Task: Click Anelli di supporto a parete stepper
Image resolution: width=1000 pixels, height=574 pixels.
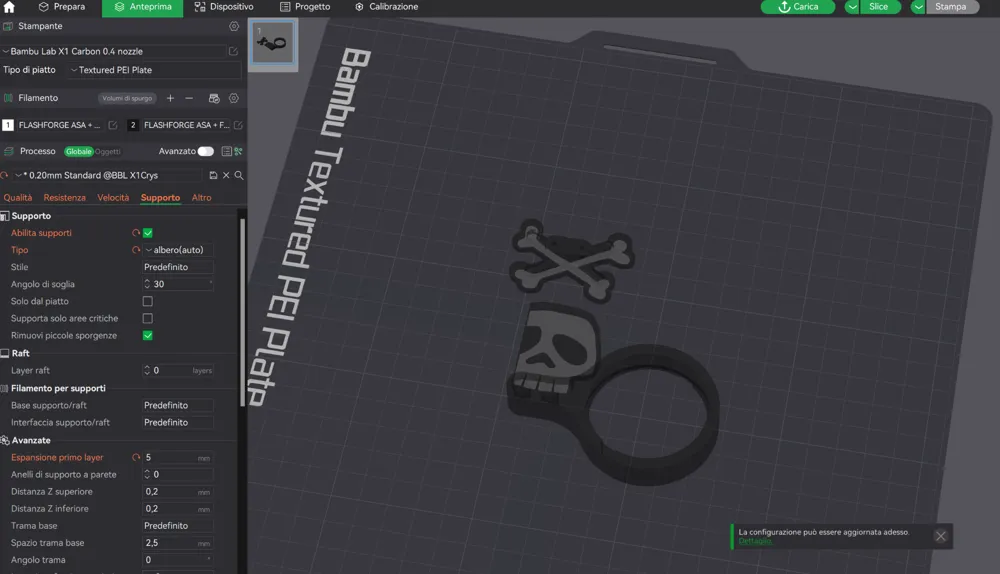Action: (x=178, y=475)
